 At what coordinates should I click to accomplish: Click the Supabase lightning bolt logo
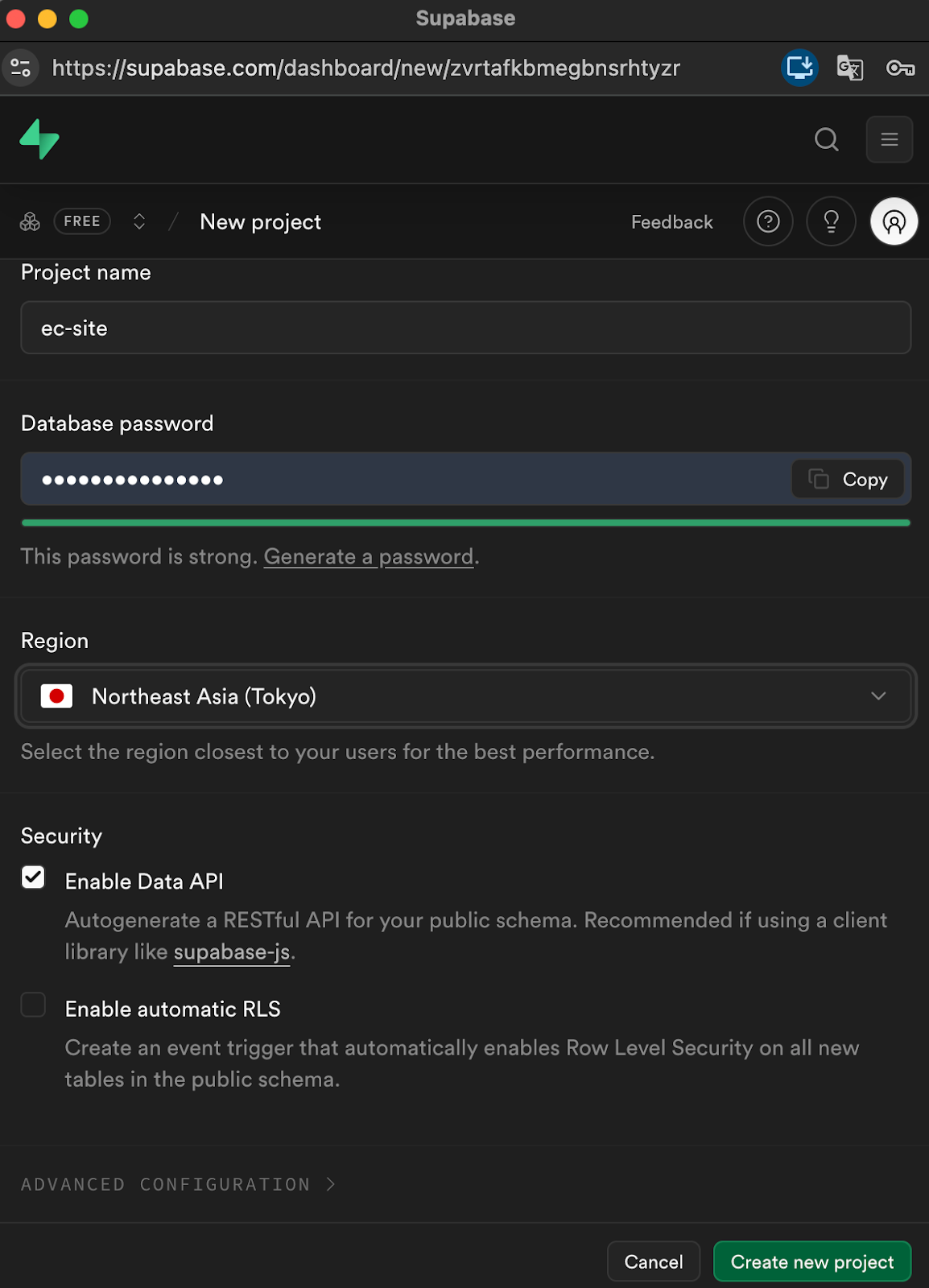point(39,139)
